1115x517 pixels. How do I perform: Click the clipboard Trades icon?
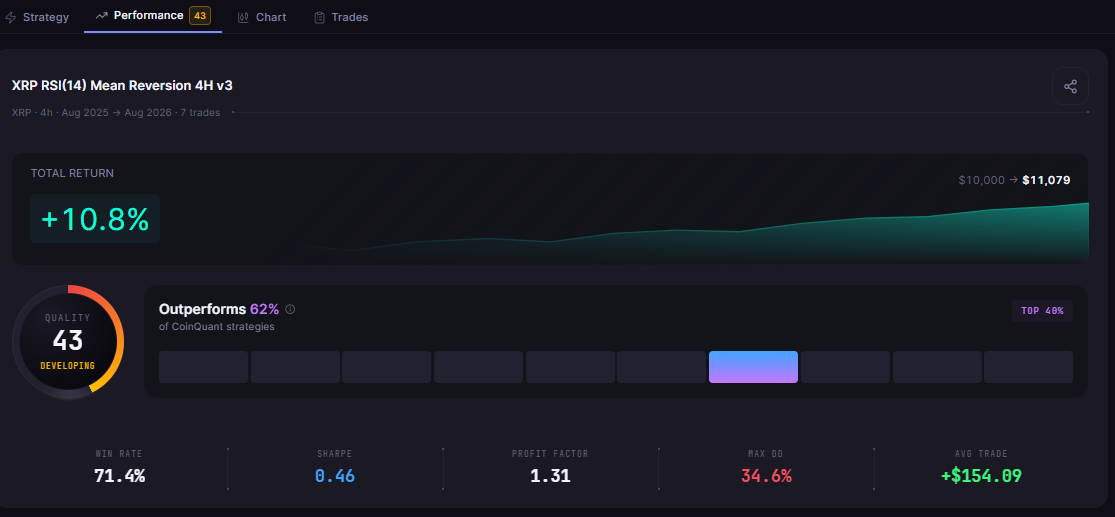click(x=319, y=17)
